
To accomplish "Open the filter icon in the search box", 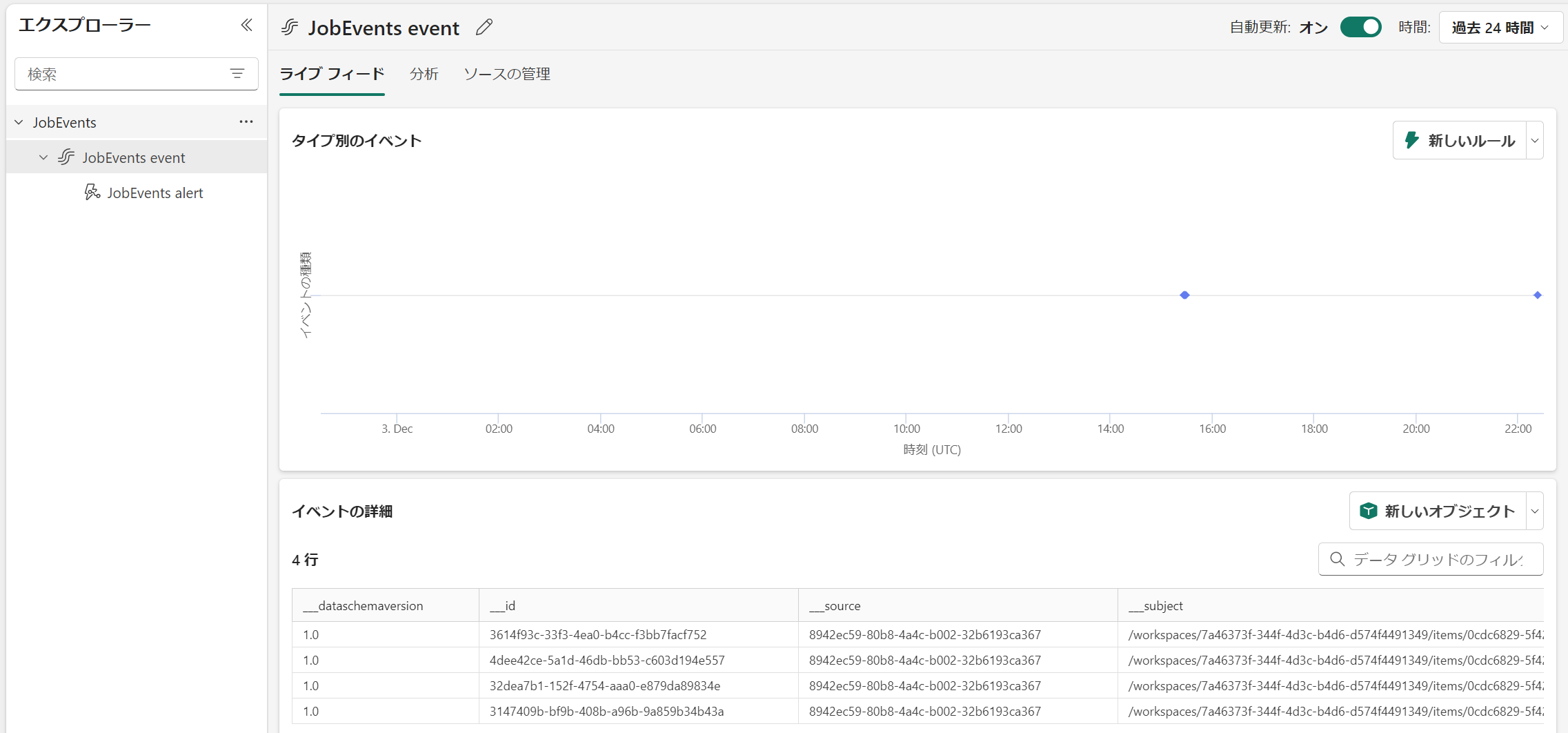I will tap(237, 74).
